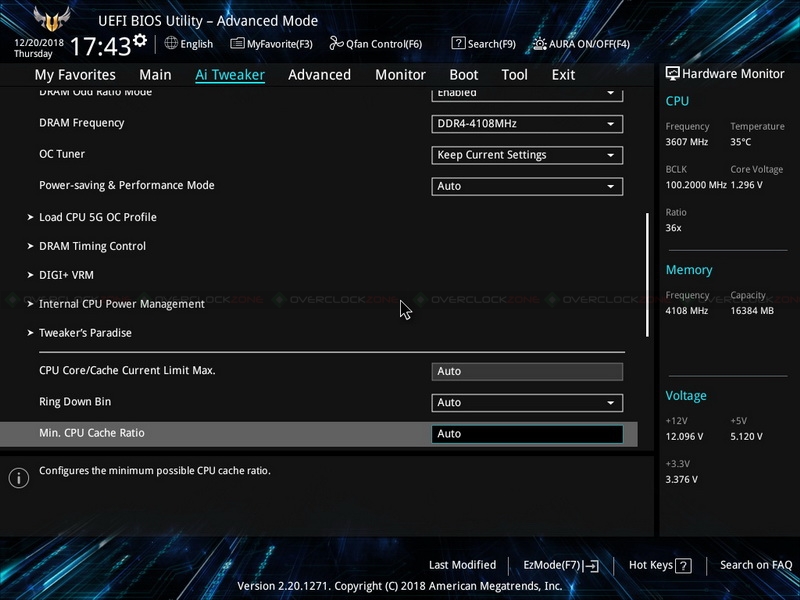
Task: Click the 12/20/2018 date text
Action: click(x=39, y=43)
